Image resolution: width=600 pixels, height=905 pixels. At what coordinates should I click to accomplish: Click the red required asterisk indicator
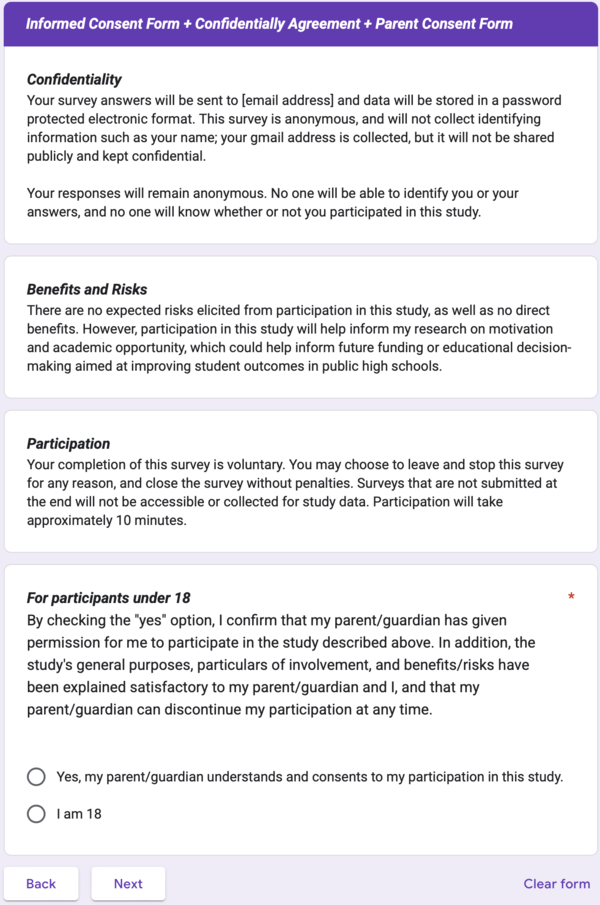(571, 596)
